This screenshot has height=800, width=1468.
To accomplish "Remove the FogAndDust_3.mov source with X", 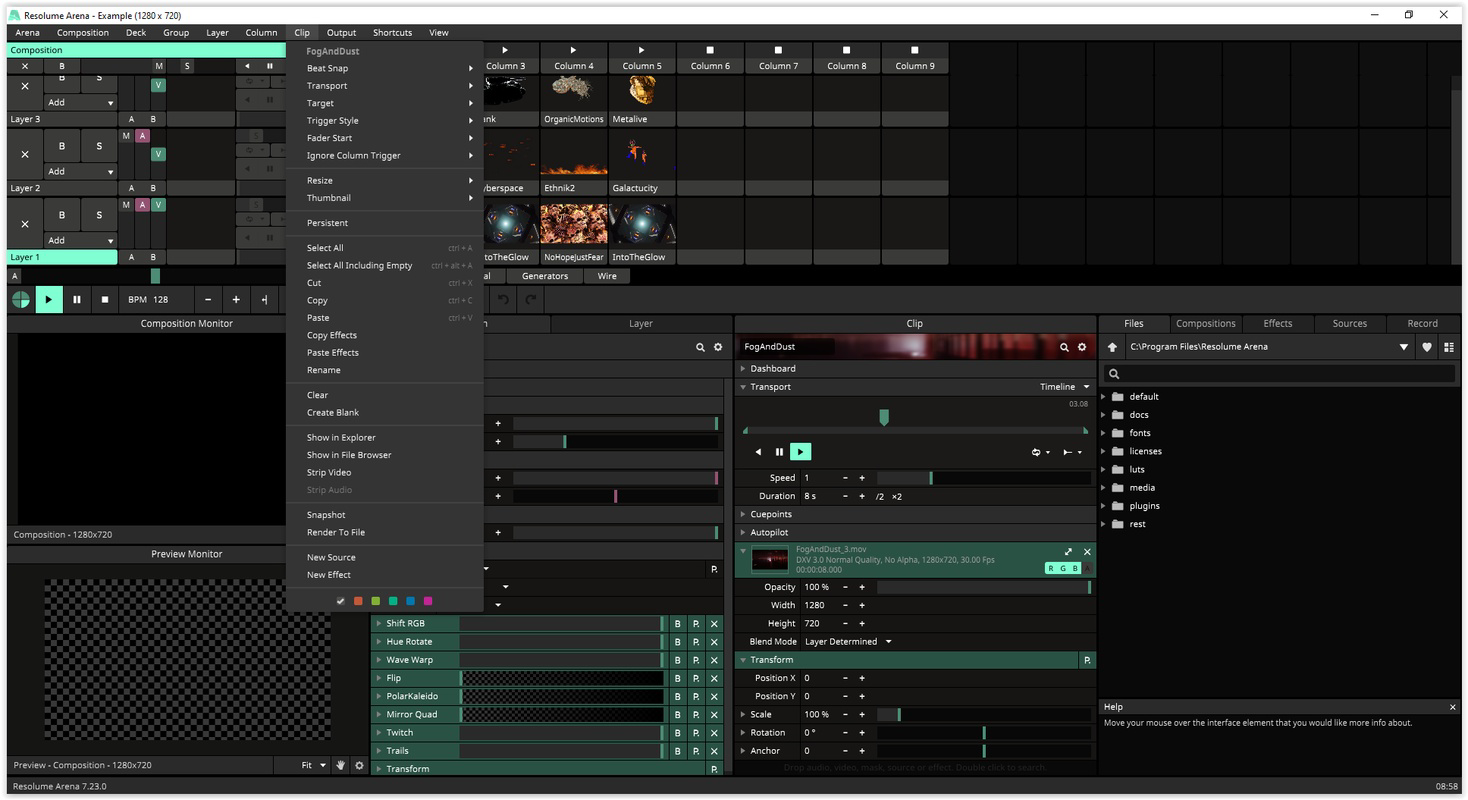I will click(1087, 552).
